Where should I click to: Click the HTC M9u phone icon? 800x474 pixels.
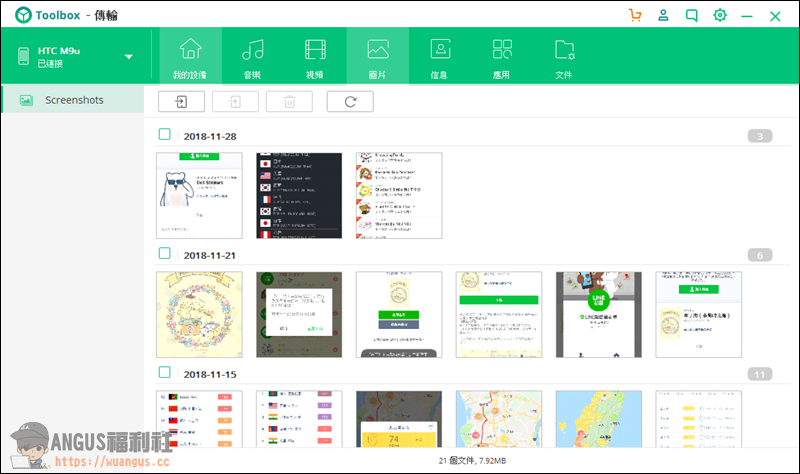pos(23,56)
